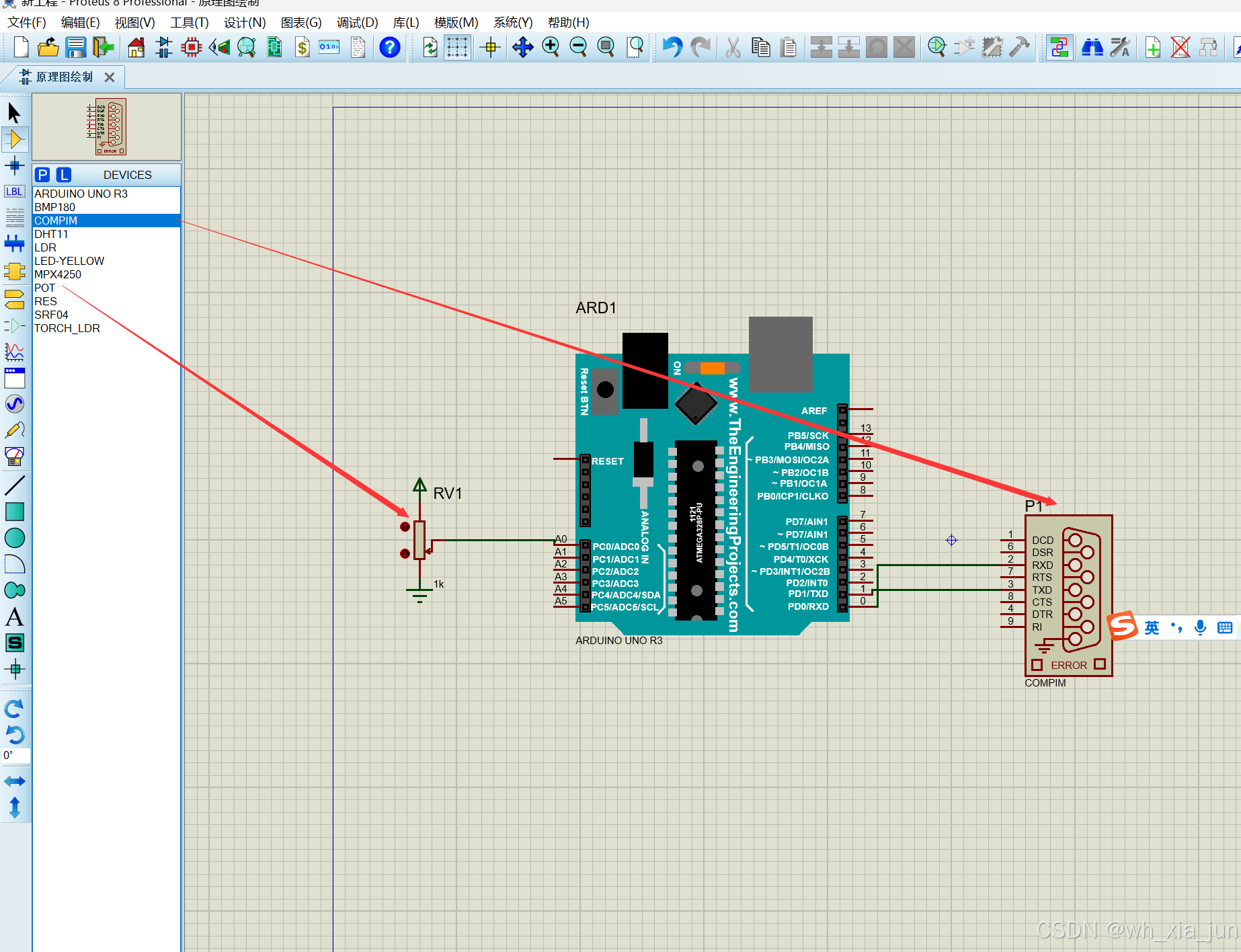Click the Save Project disk icon
The width and height of the screenshot is (1241, 952).
click(75, 47)
